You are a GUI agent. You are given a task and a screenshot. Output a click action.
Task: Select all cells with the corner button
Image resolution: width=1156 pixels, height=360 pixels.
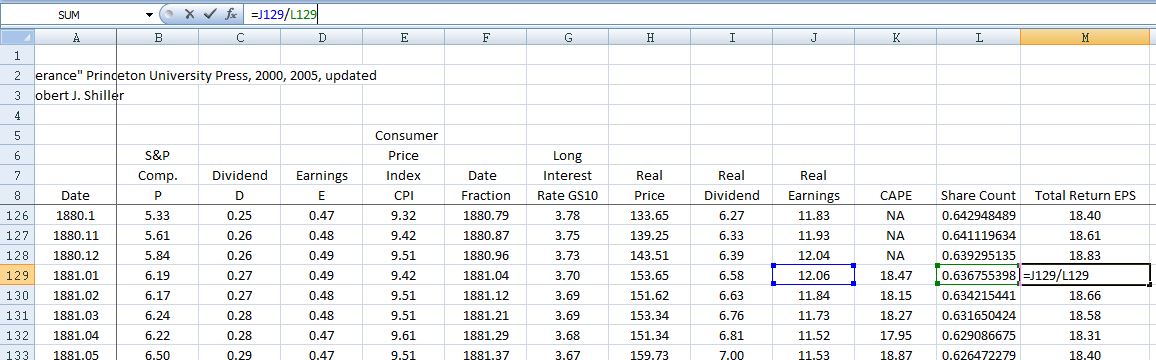click(17, 38)
